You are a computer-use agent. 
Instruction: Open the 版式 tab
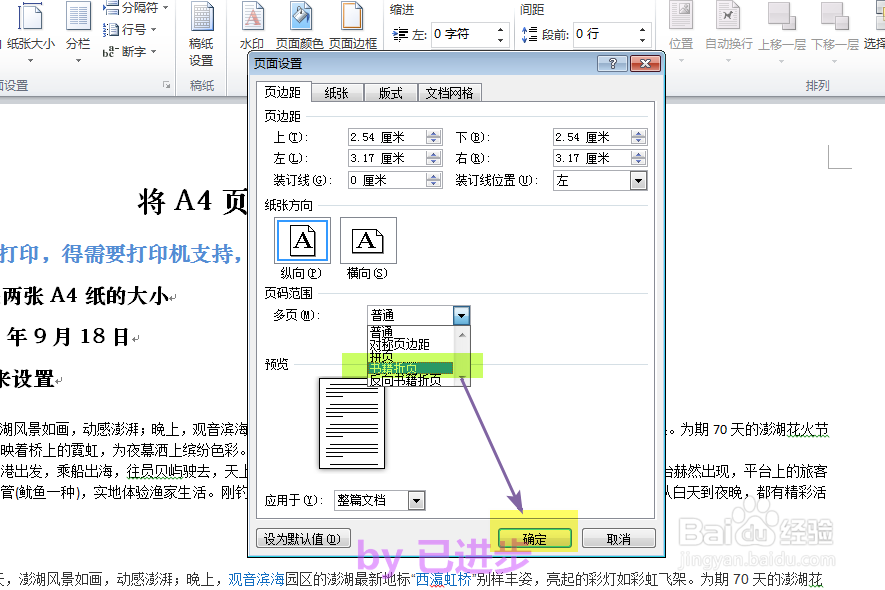390,92
